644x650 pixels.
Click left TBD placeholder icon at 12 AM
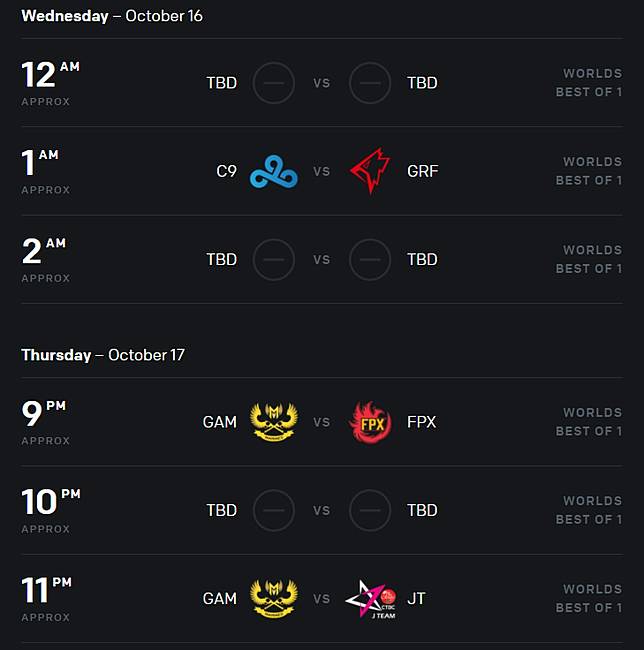pos(273,83)
